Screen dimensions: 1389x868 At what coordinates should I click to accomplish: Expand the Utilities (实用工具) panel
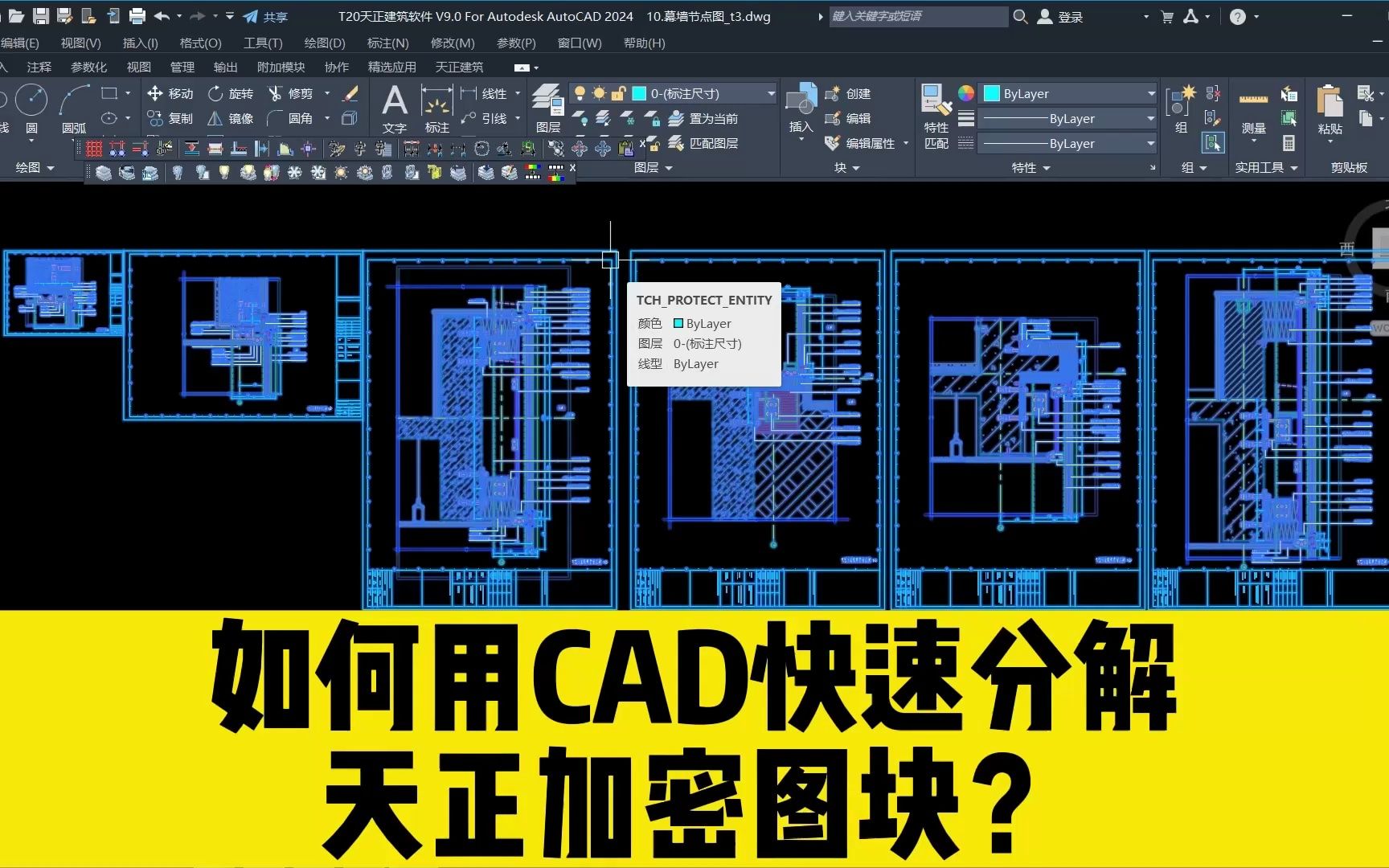pos(1267,167)
